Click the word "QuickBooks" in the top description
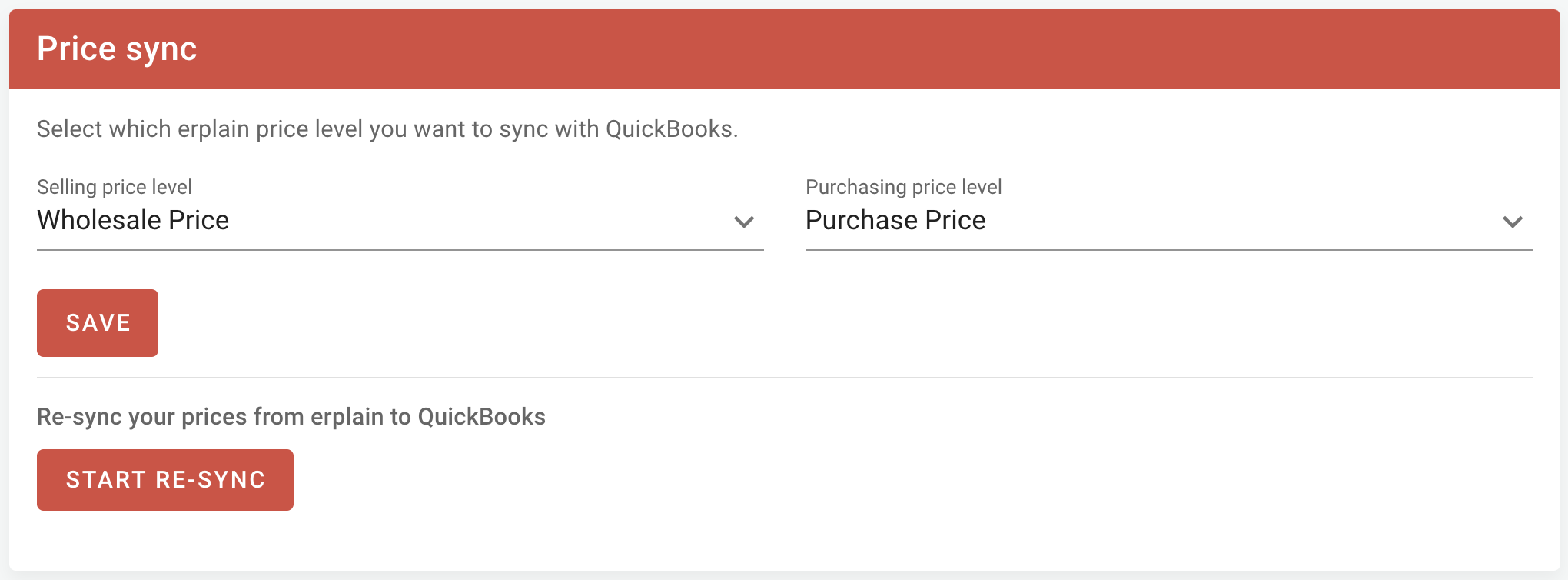Screen dimensions: 1568x580 click(x=669, y=128)
